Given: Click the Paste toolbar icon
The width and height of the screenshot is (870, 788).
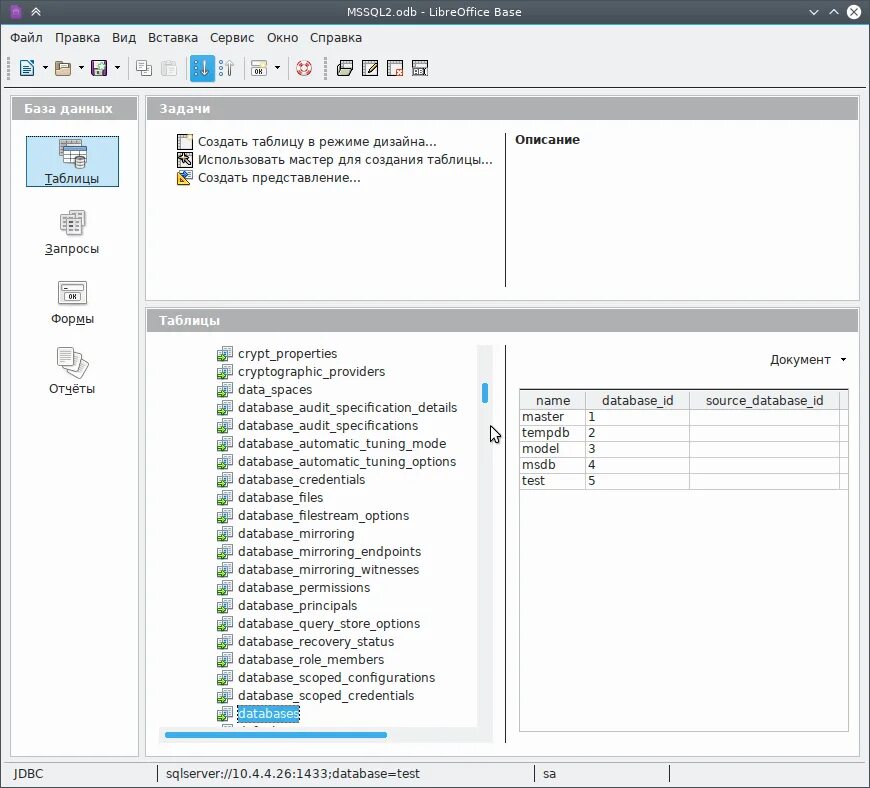Looking at the screenshot, I should (169, 68).
